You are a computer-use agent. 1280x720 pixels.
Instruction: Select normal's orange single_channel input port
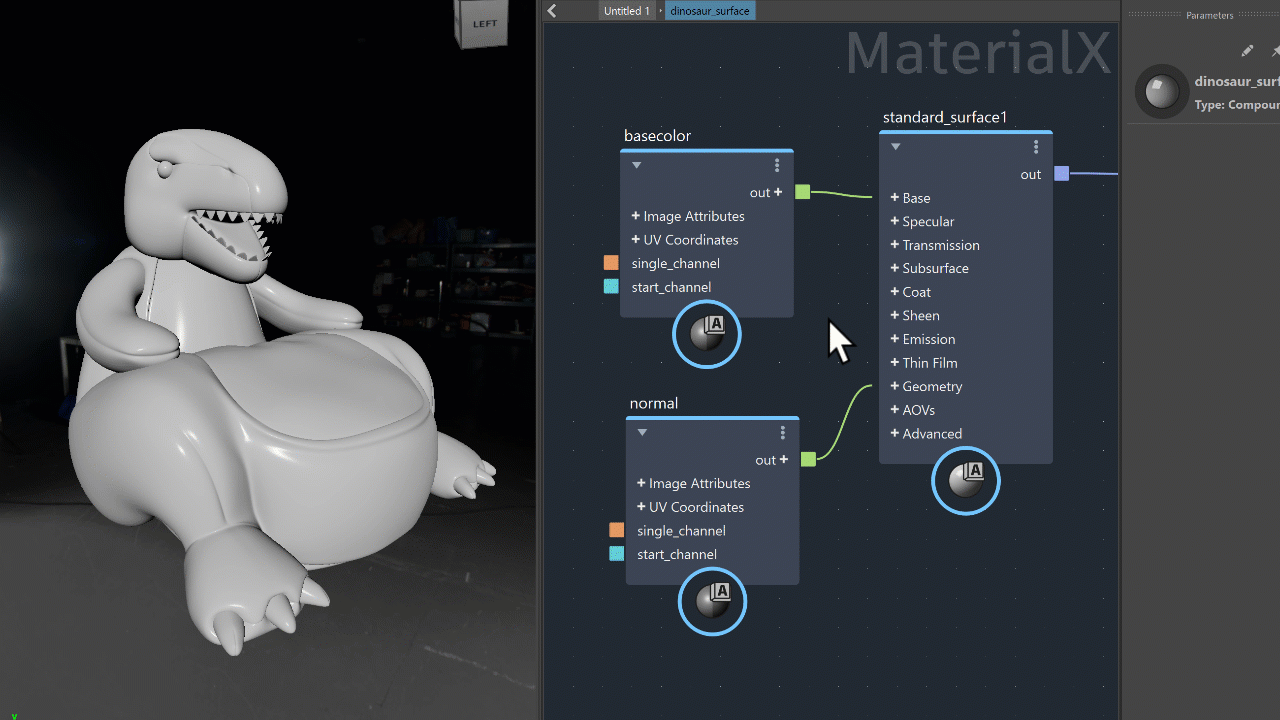pyautogui.click(x=617, y=530)
